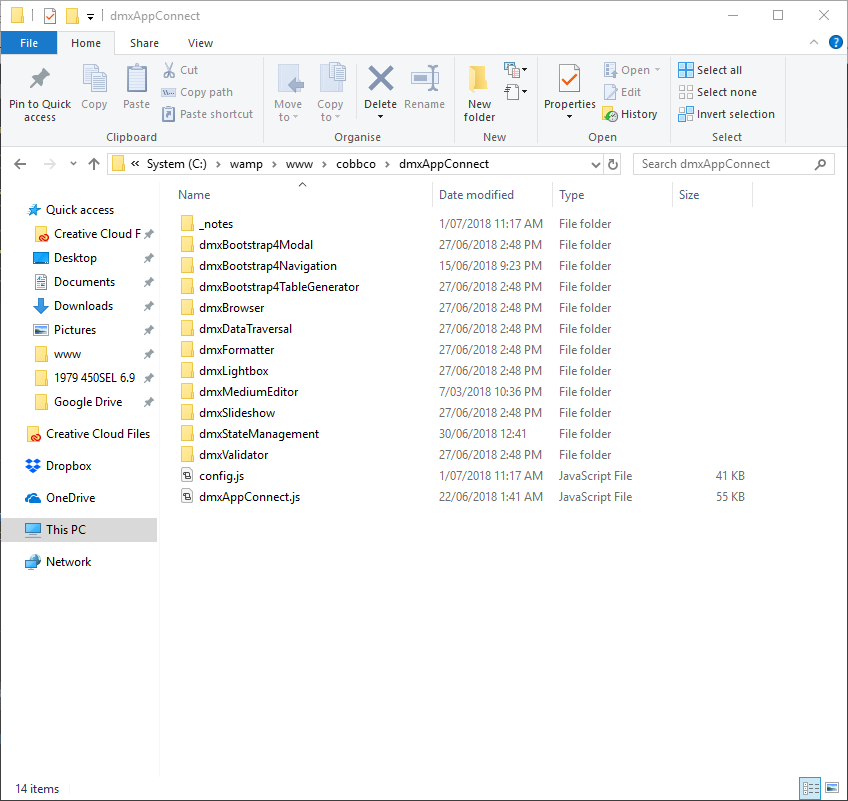Open the Customize Quick Access Toolbar dropdown
The width and height of the screenshot is (848, 801).
[x=90, y=17]
